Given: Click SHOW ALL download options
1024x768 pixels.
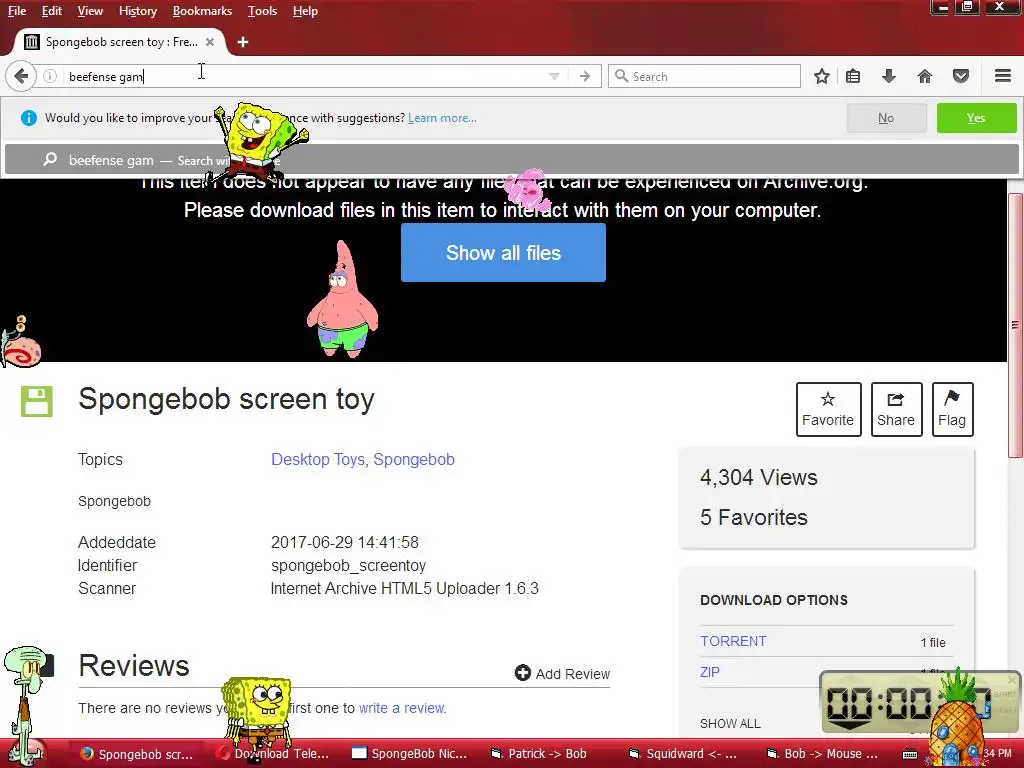Looking at the screenshot, I should (730, 724).
